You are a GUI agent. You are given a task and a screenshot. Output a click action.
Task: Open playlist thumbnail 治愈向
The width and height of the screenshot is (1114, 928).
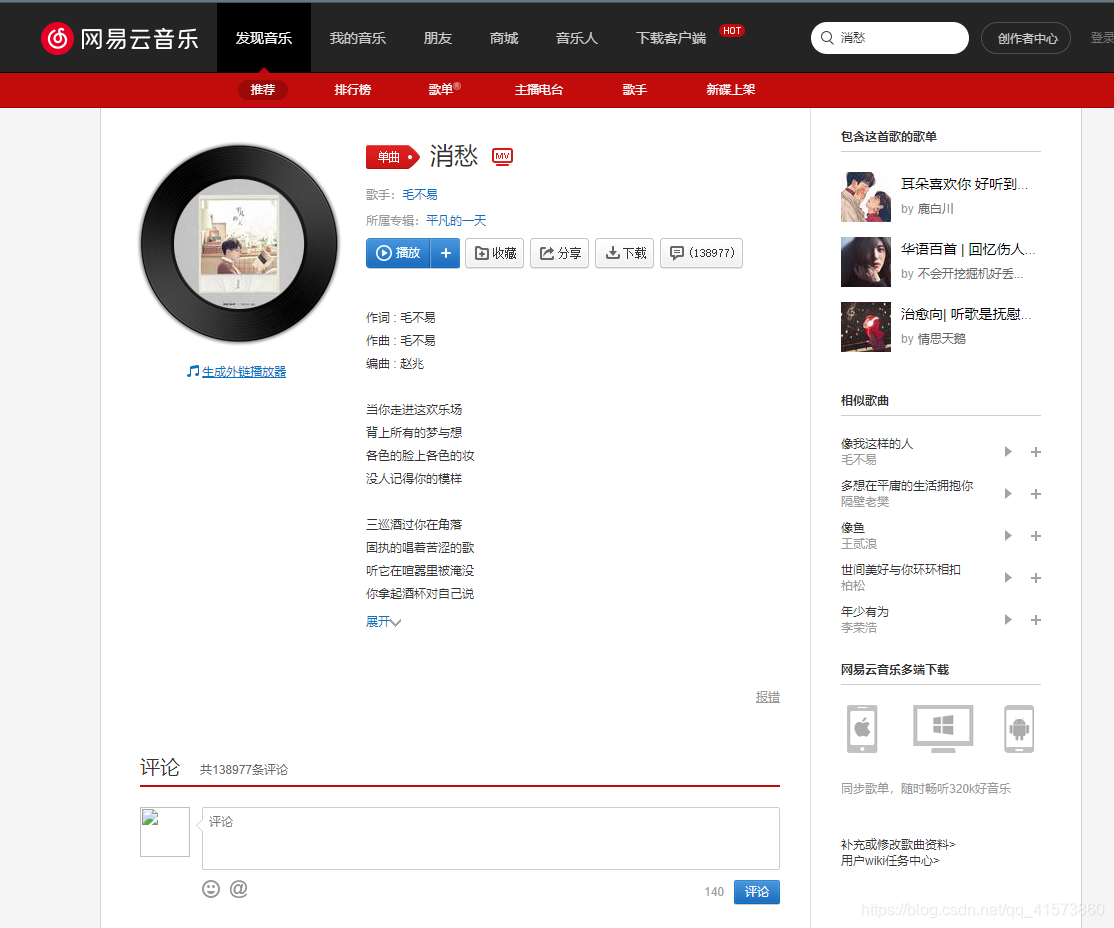865,327
